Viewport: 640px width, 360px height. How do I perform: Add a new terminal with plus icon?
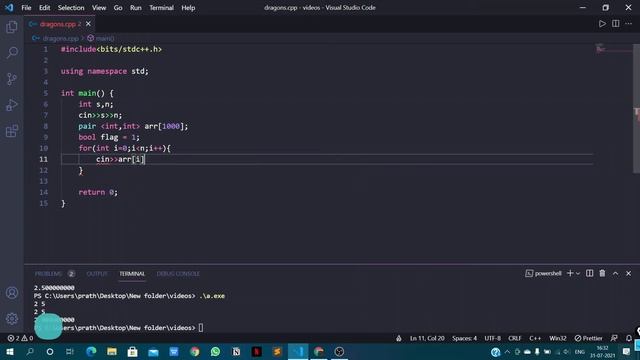[x=570, y=273]
